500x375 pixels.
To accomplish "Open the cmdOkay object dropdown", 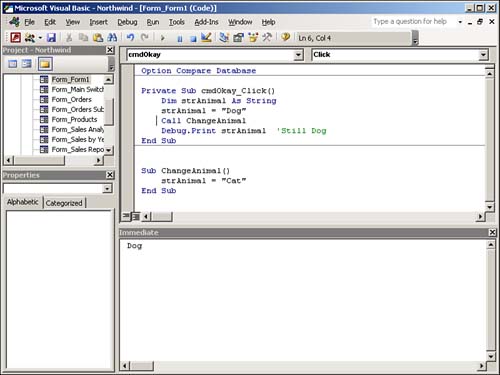I will (x=299, y=55).
